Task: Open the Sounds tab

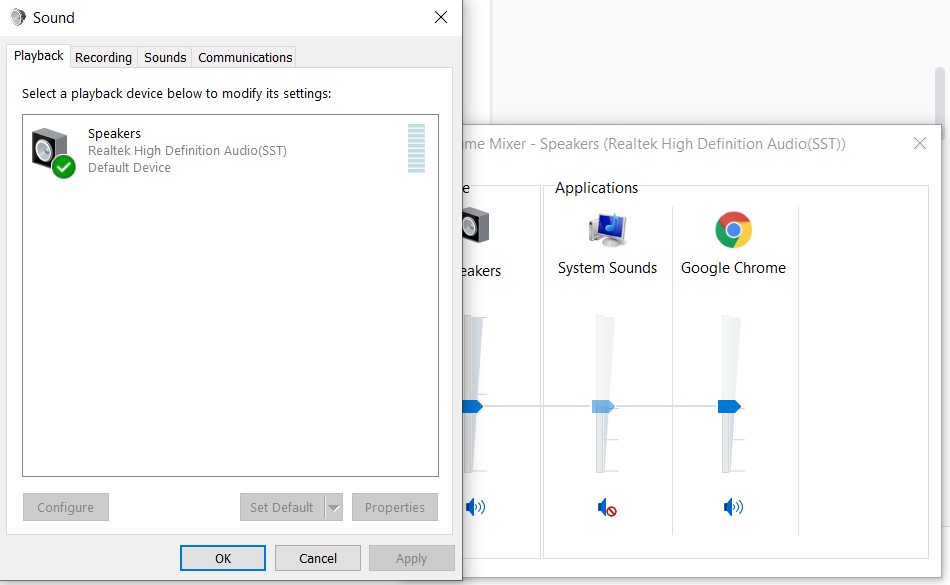Action: (165, 58)
